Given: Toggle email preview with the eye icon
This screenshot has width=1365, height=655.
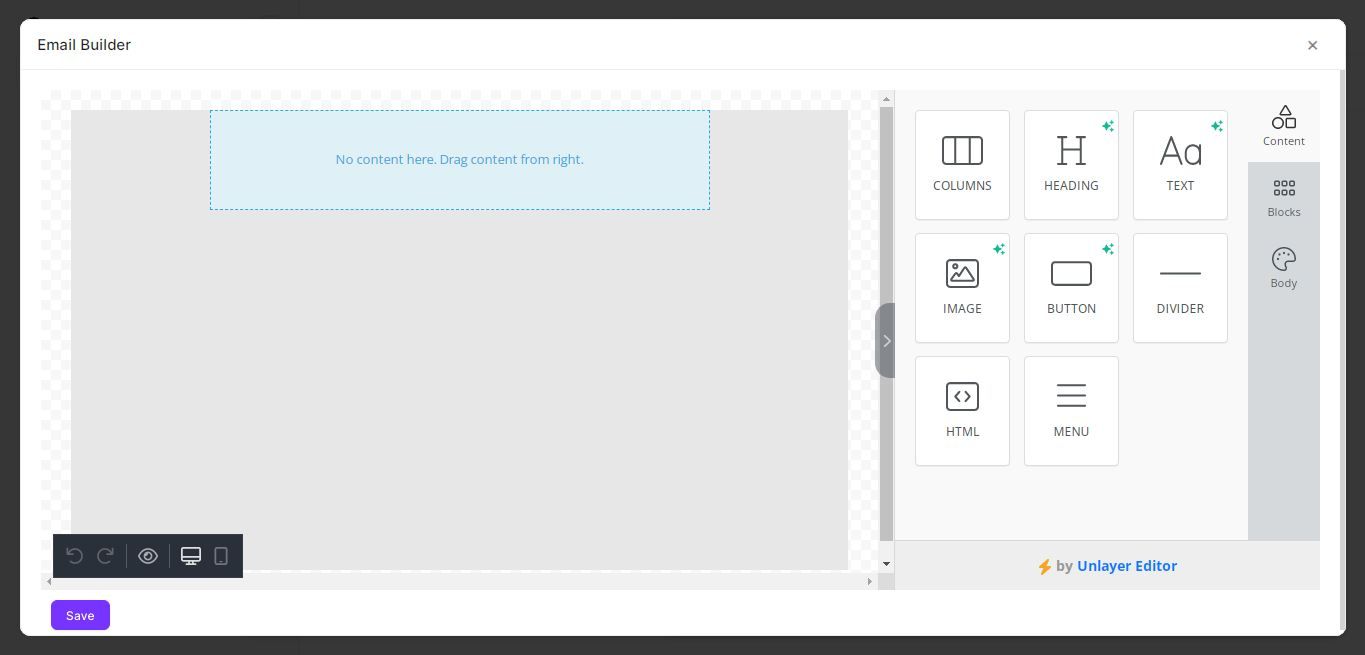Looking at the screenshot, I should 148,555.
